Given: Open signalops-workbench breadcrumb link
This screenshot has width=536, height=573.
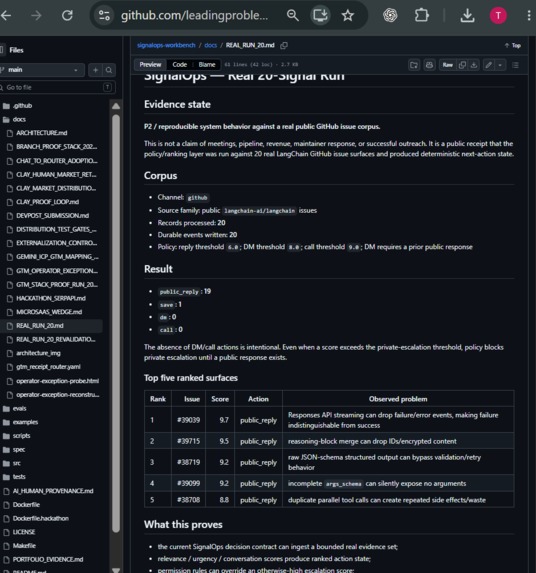Looking at the screenshot, I should pyautogui.click(x=166, y=45).
